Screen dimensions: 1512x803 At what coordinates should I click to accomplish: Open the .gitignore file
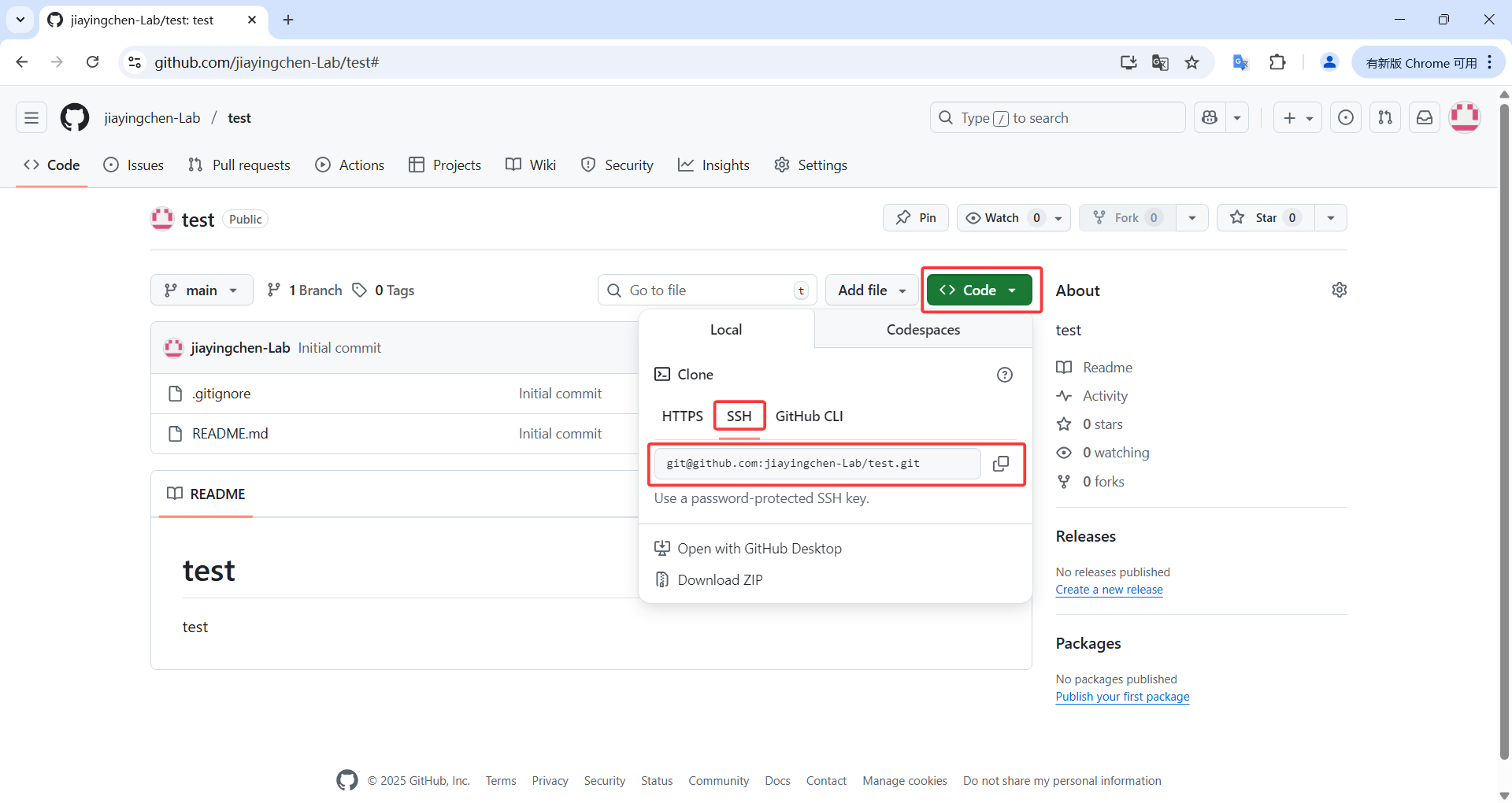(x=221, y=394)
